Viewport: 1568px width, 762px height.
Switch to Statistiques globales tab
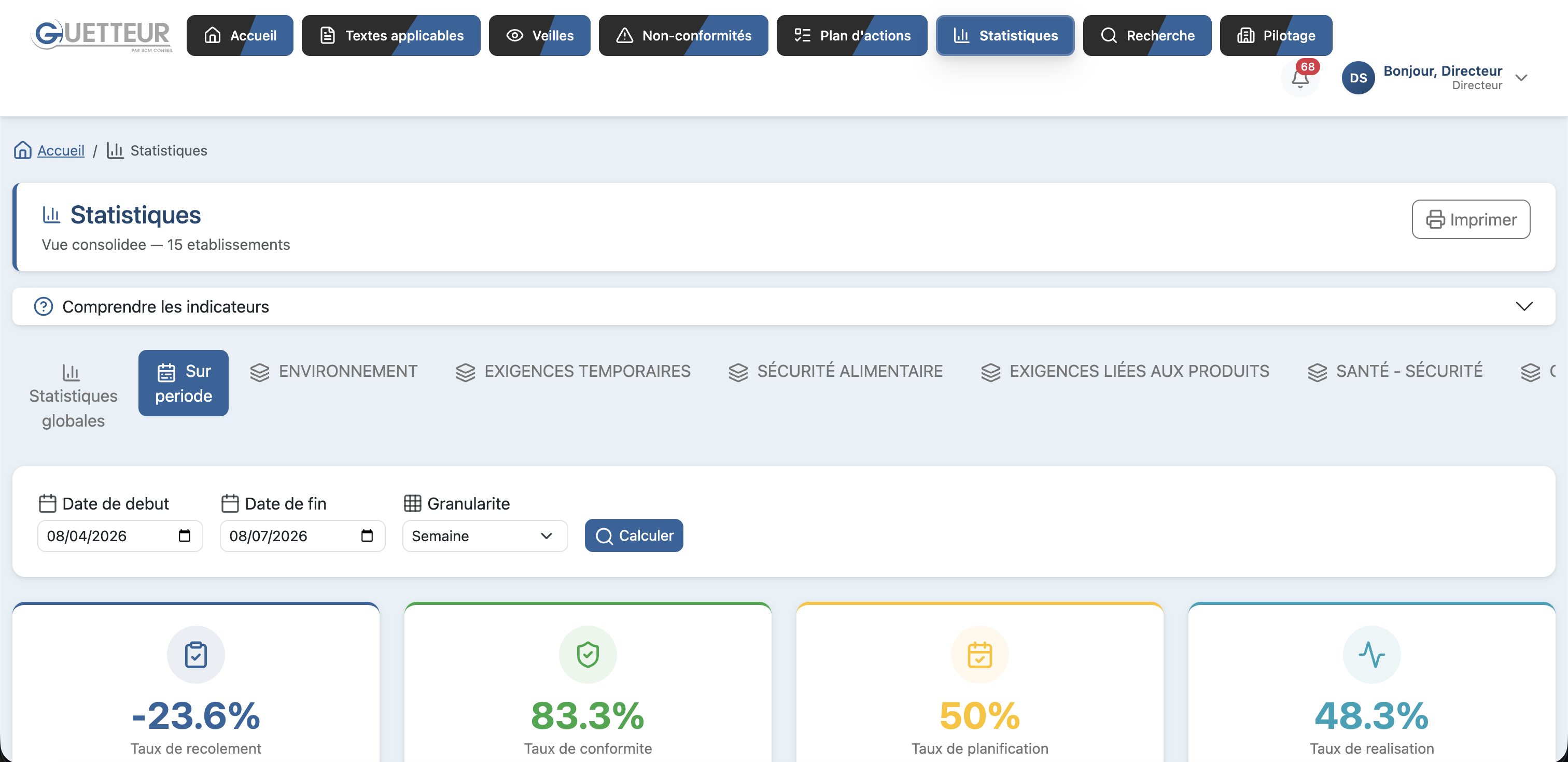[73, 396]
